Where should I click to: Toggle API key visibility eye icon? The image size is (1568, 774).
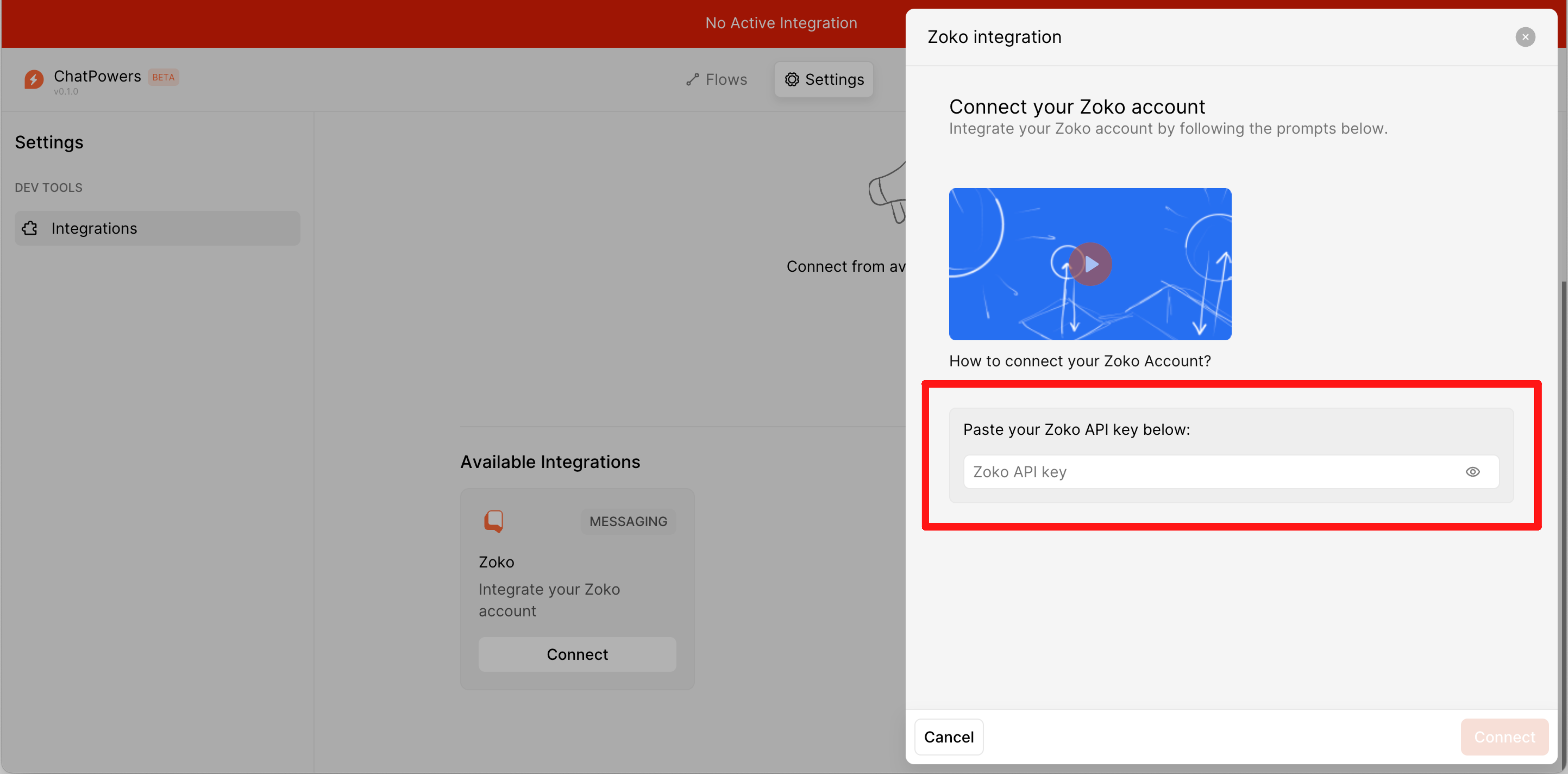1473,472
